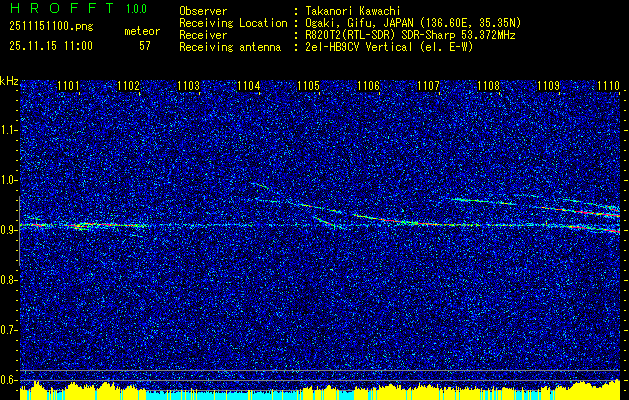This screenshot has width=629, height=400.
Task: Click the 25.11.15 11:00 timestamp
Action: tap(50, 45)
